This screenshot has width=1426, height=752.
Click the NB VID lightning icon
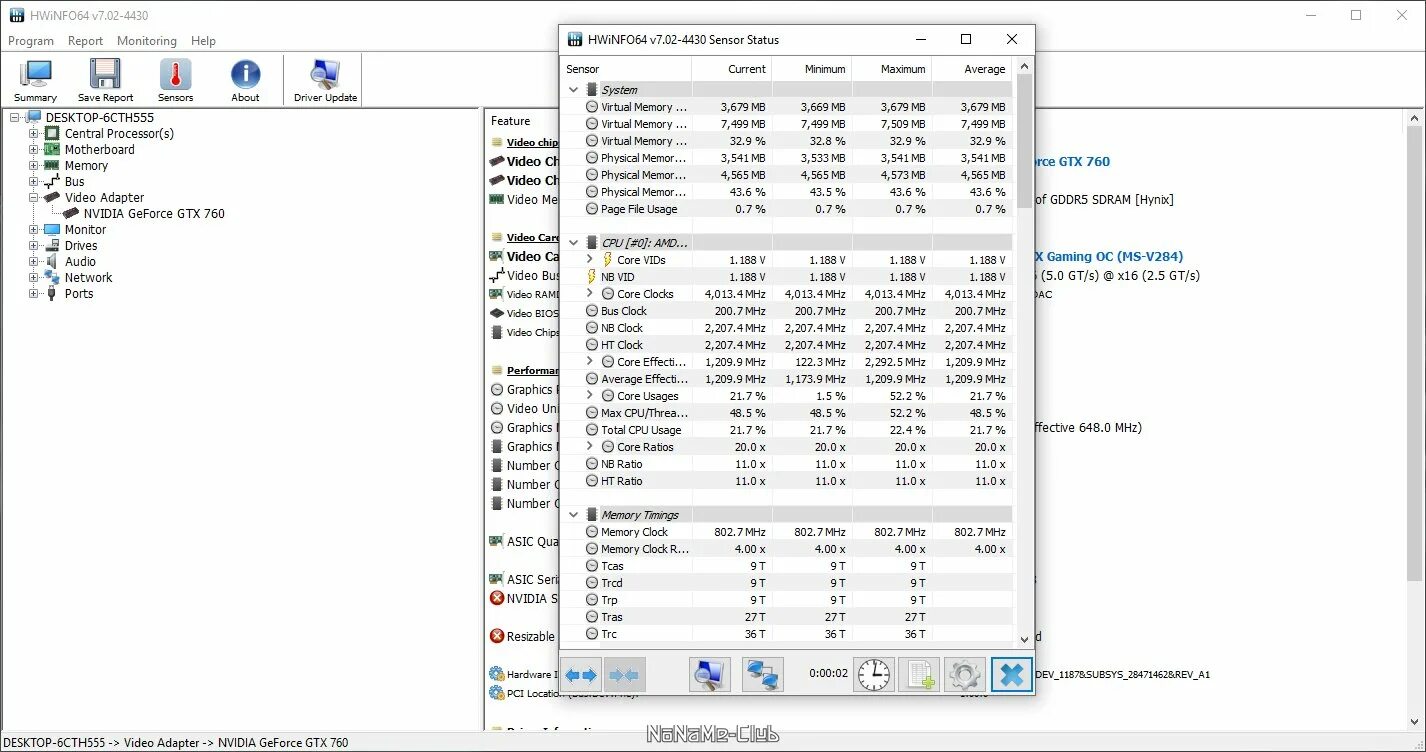tap(591, 277)
